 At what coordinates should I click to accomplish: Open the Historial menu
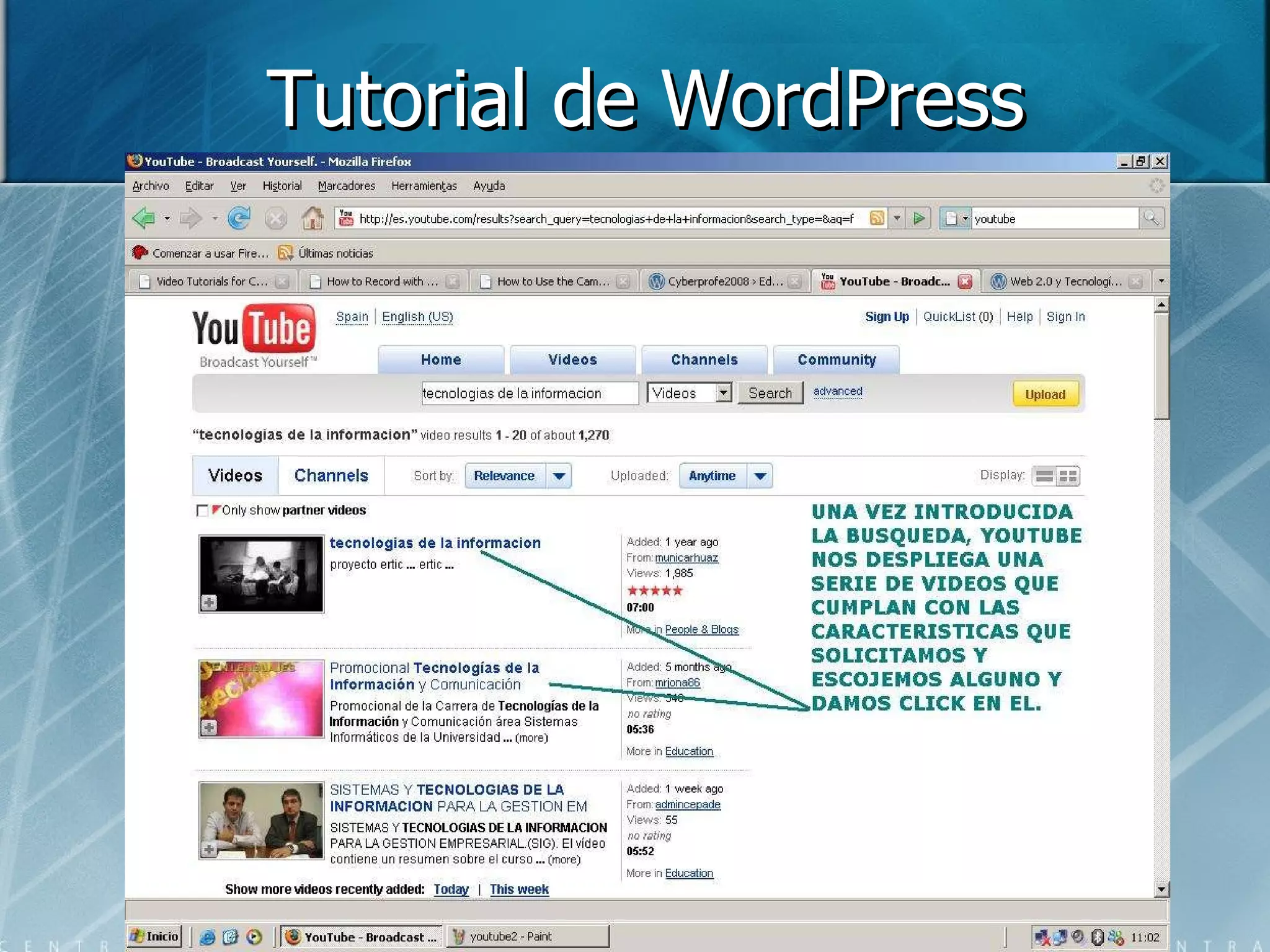(282, 185)
